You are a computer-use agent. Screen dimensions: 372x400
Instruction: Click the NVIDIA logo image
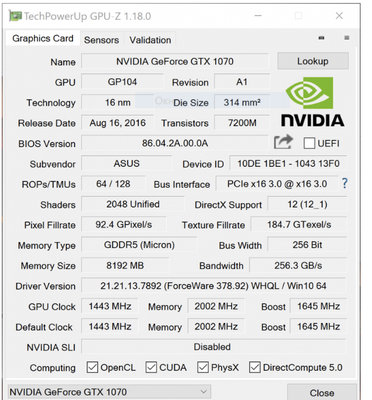[x=312, y=102]
